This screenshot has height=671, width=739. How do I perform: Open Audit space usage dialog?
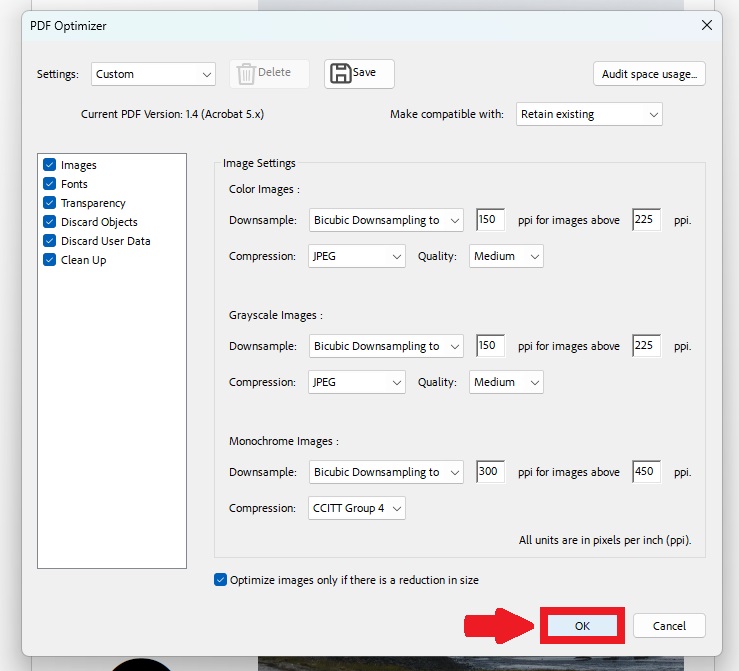click(x=649, y=74)
